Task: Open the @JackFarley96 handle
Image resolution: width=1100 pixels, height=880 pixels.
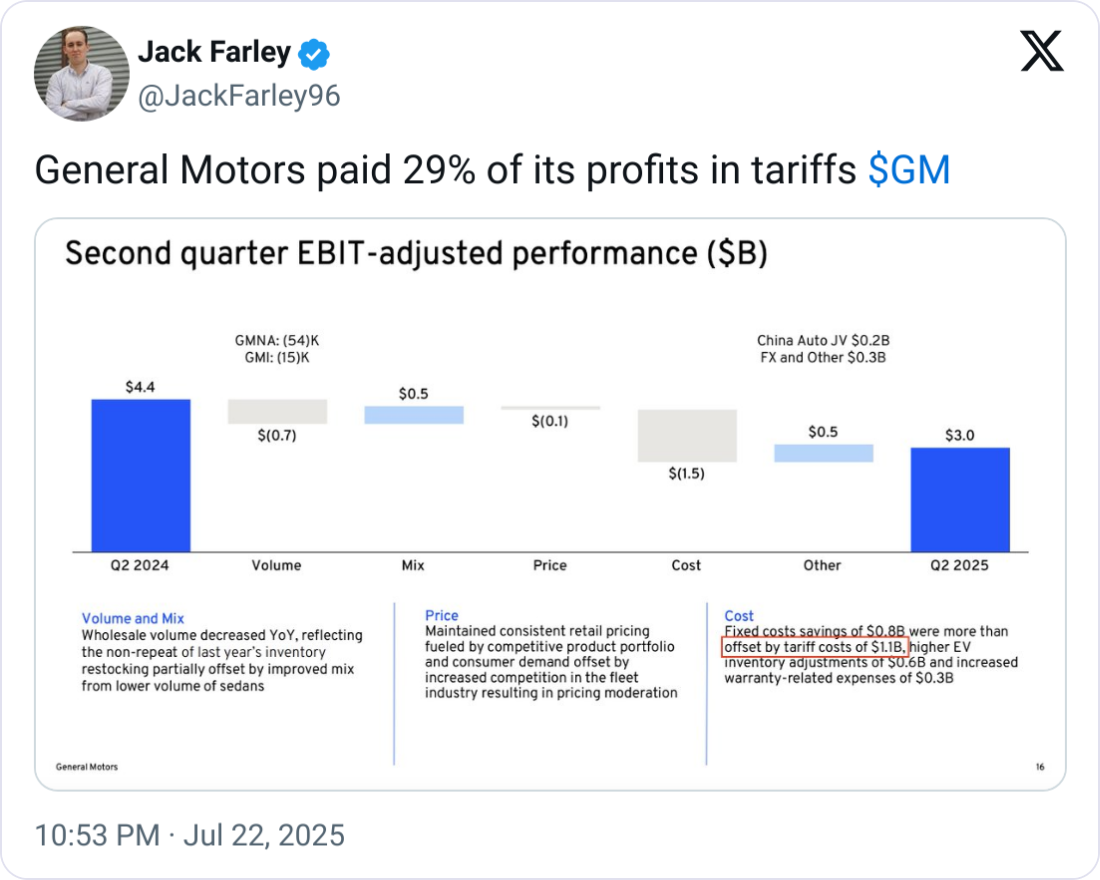Action: pos(238,96)
